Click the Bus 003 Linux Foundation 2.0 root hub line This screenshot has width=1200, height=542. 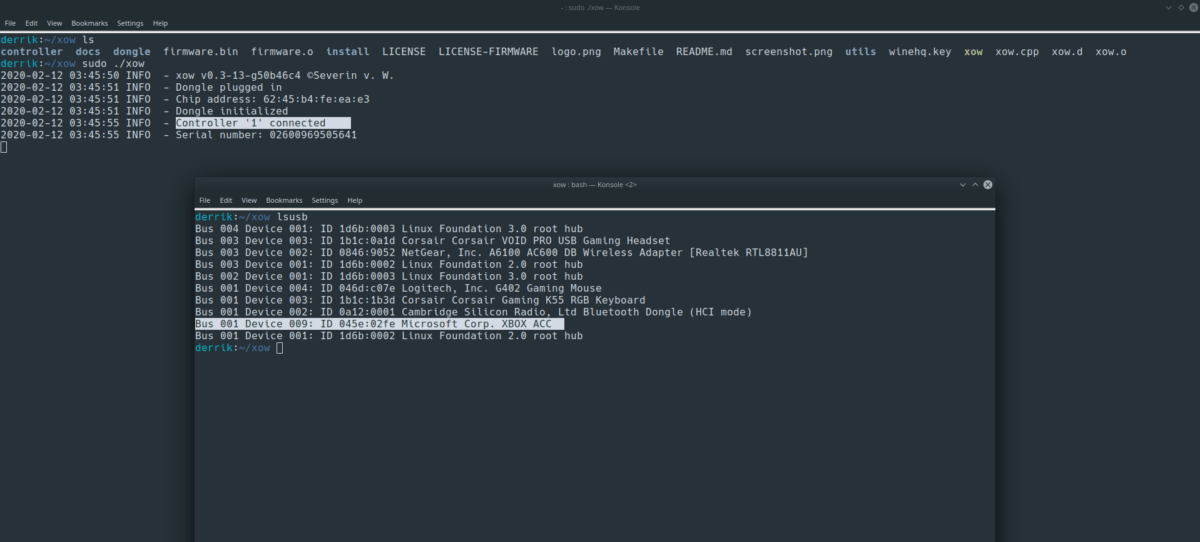[x=389, y=265]
